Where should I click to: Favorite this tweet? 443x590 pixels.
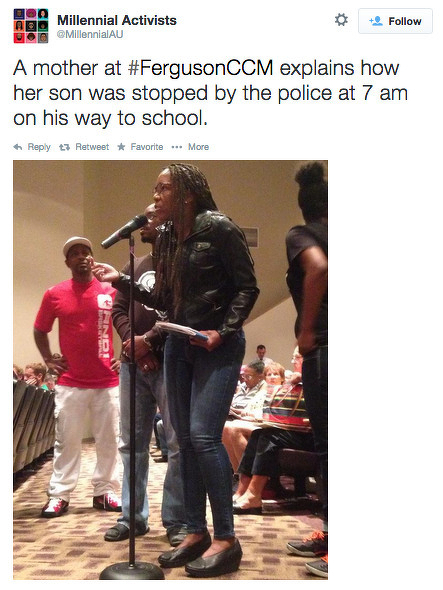140,147
